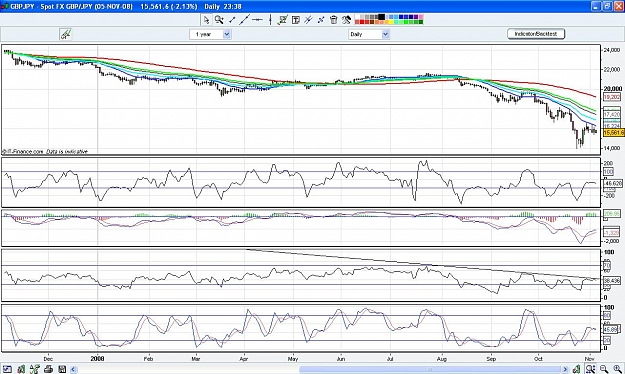This screenshot has height=374, width=625.
Task: Click the 45.85 stochastic value label
Action: 611,330
